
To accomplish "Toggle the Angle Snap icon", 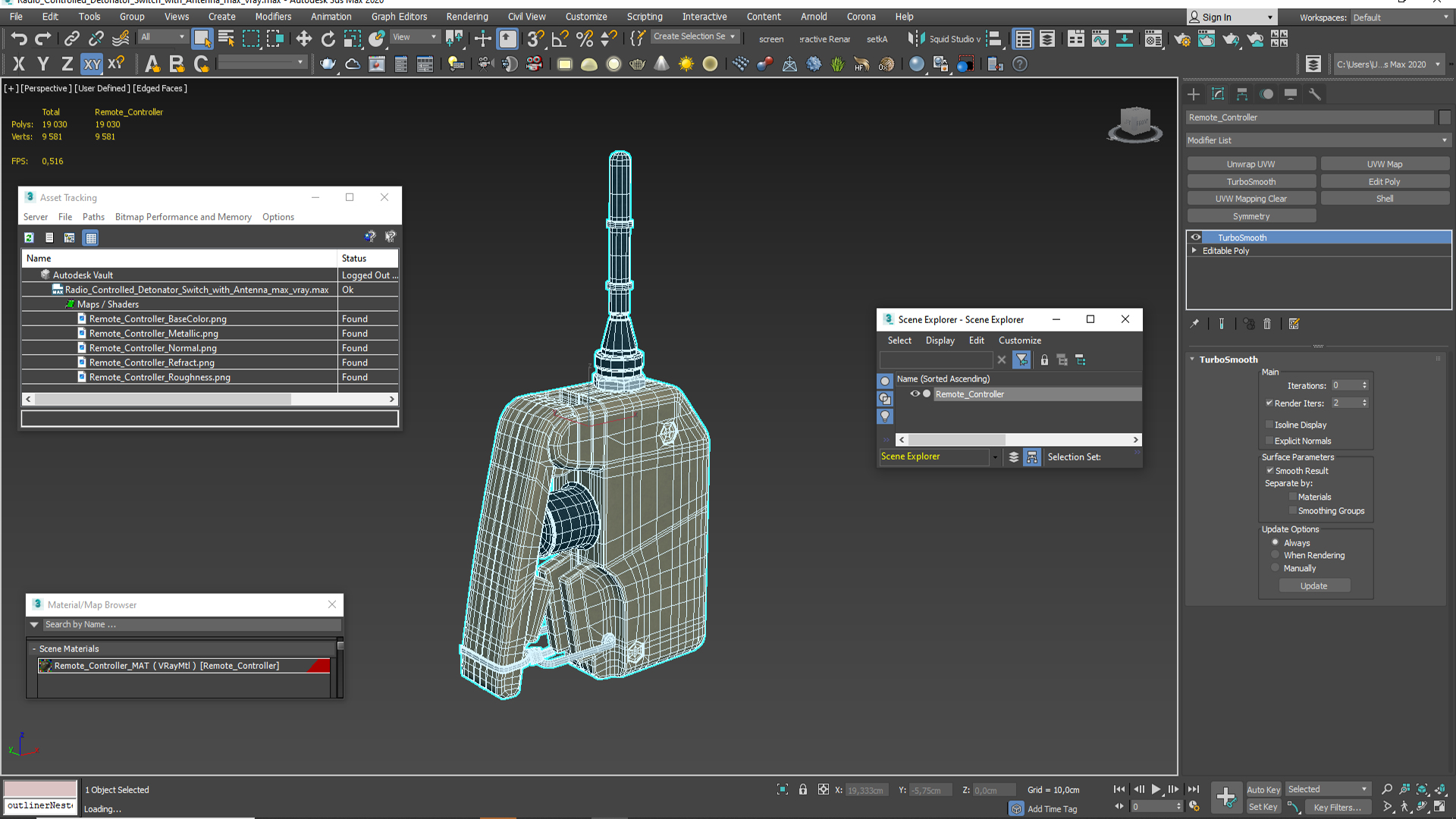I will [x=560, y=38].
